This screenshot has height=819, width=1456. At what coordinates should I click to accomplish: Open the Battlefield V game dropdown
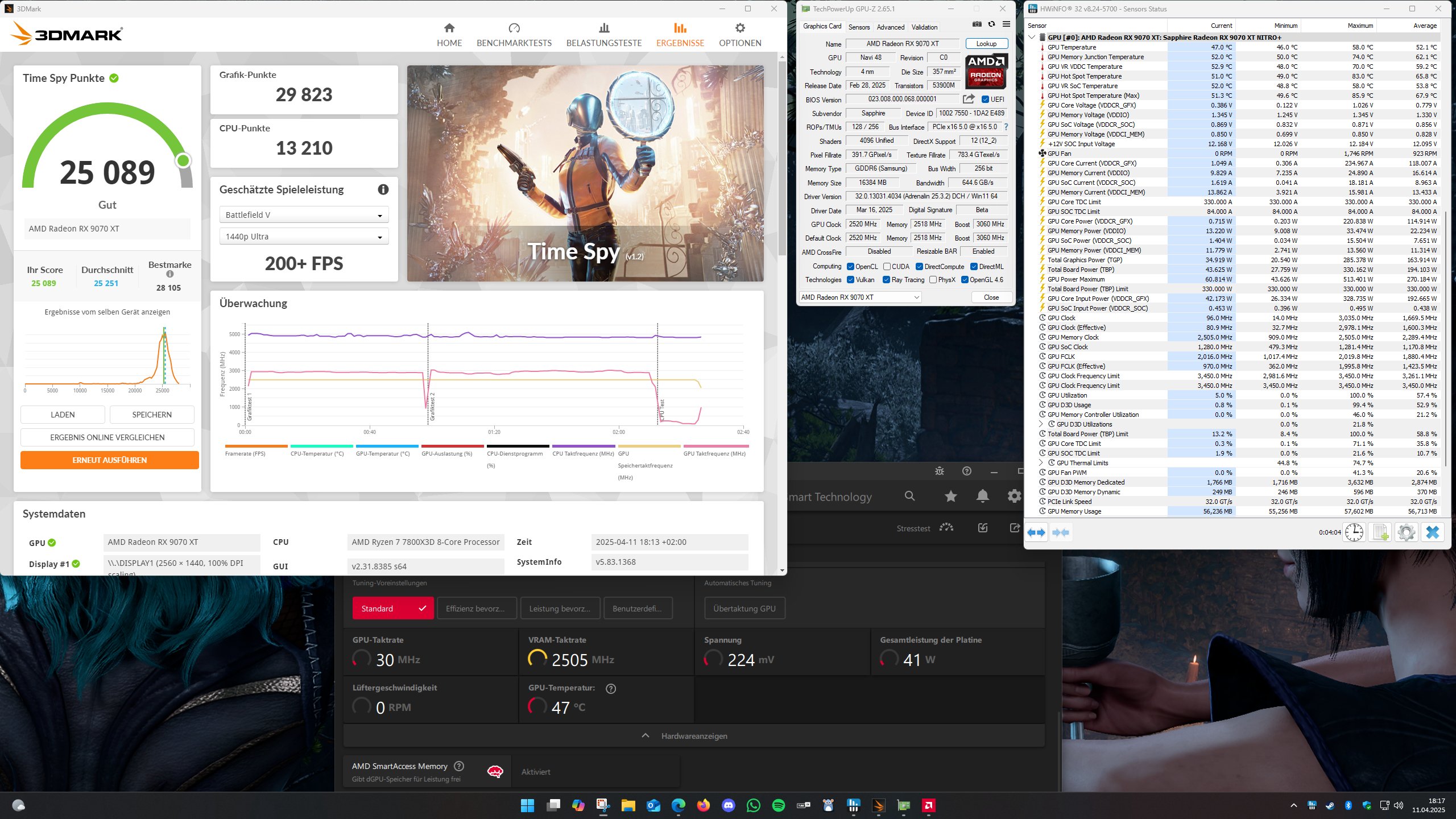(304, 215)
